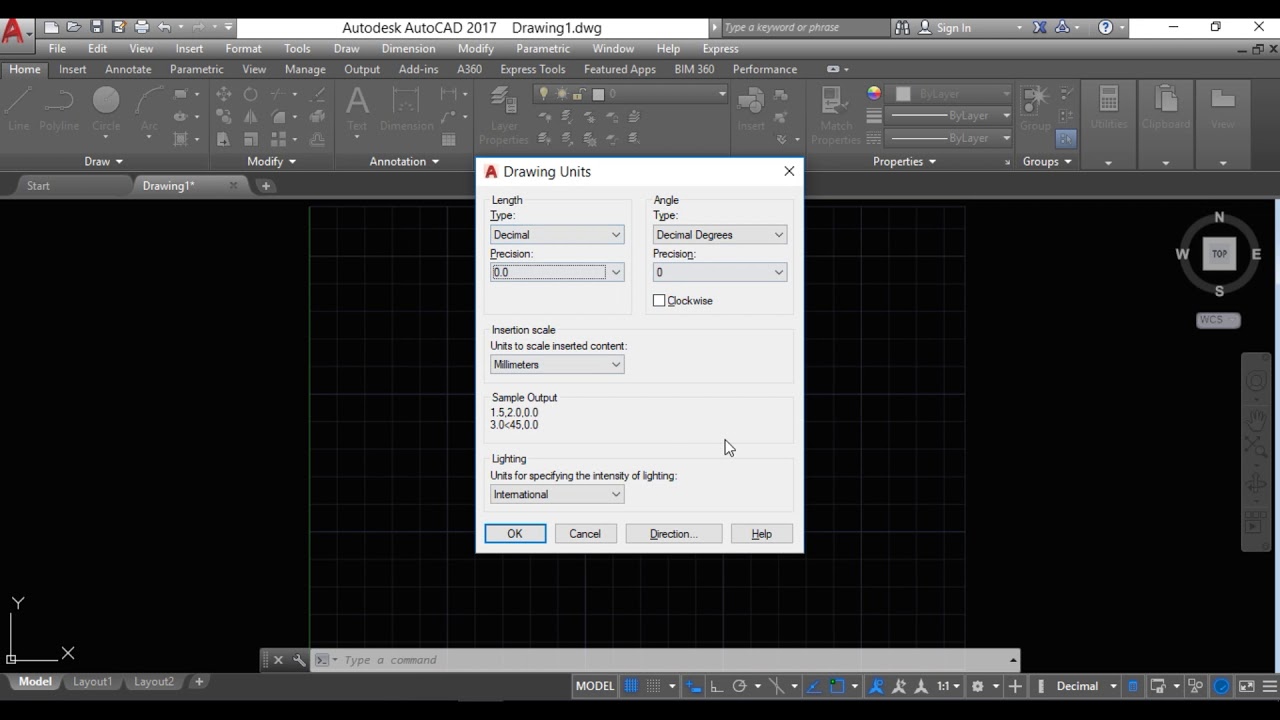The width and height of the screenshot is (1280, 720).
Task: Click the Direction... button
Action: [x=674, y=534]
